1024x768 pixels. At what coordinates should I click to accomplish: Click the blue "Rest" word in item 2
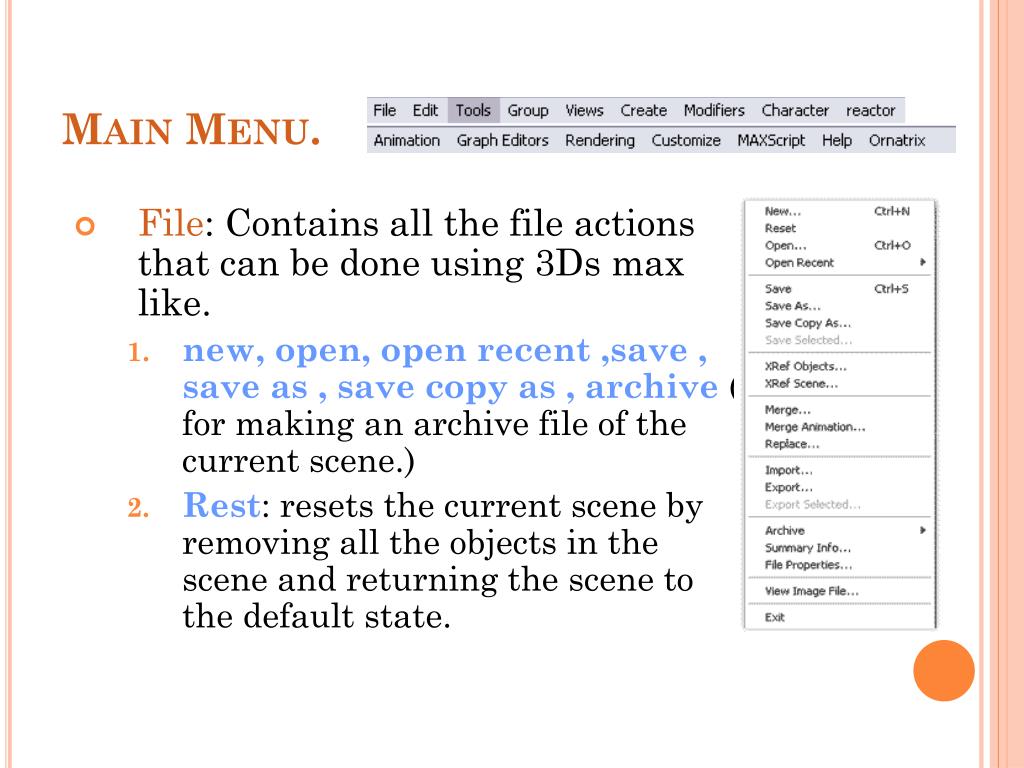point(222,505)
